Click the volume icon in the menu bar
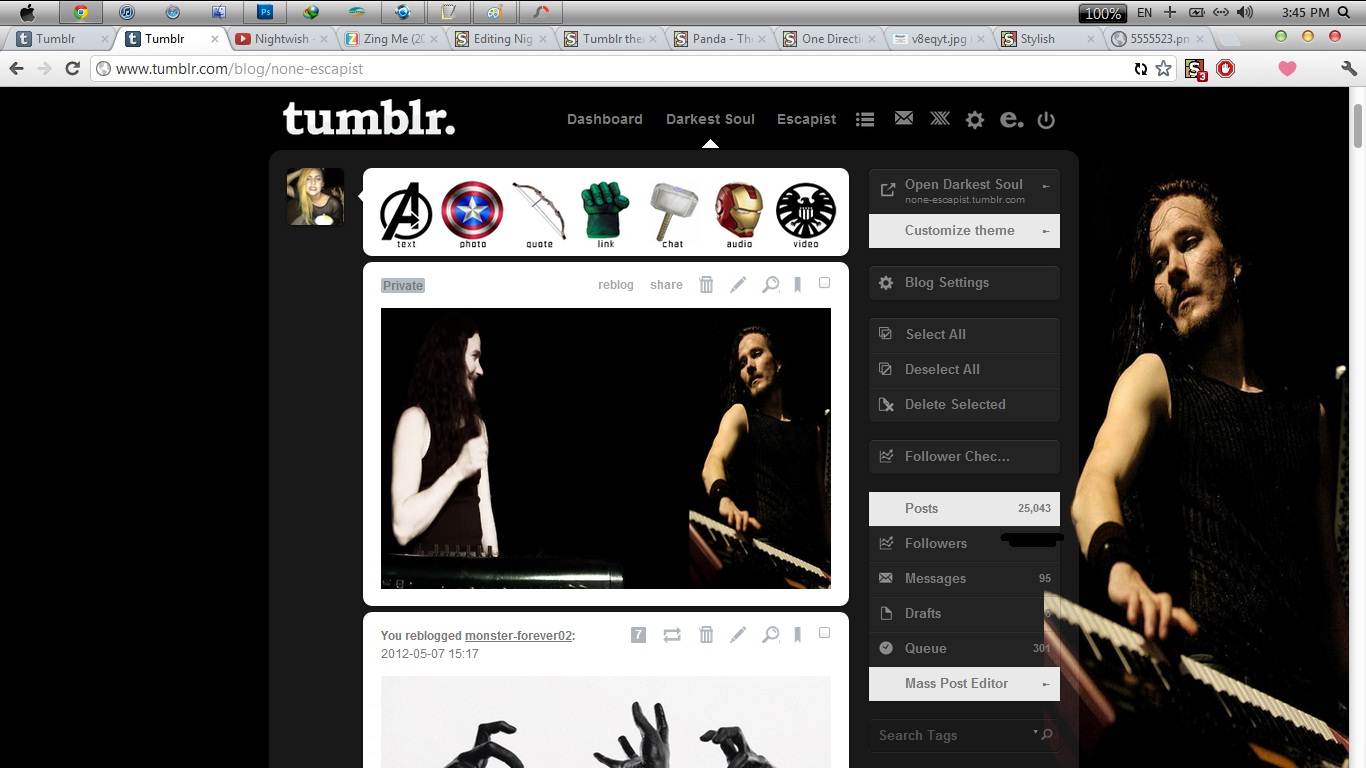 pos(1245,13)
